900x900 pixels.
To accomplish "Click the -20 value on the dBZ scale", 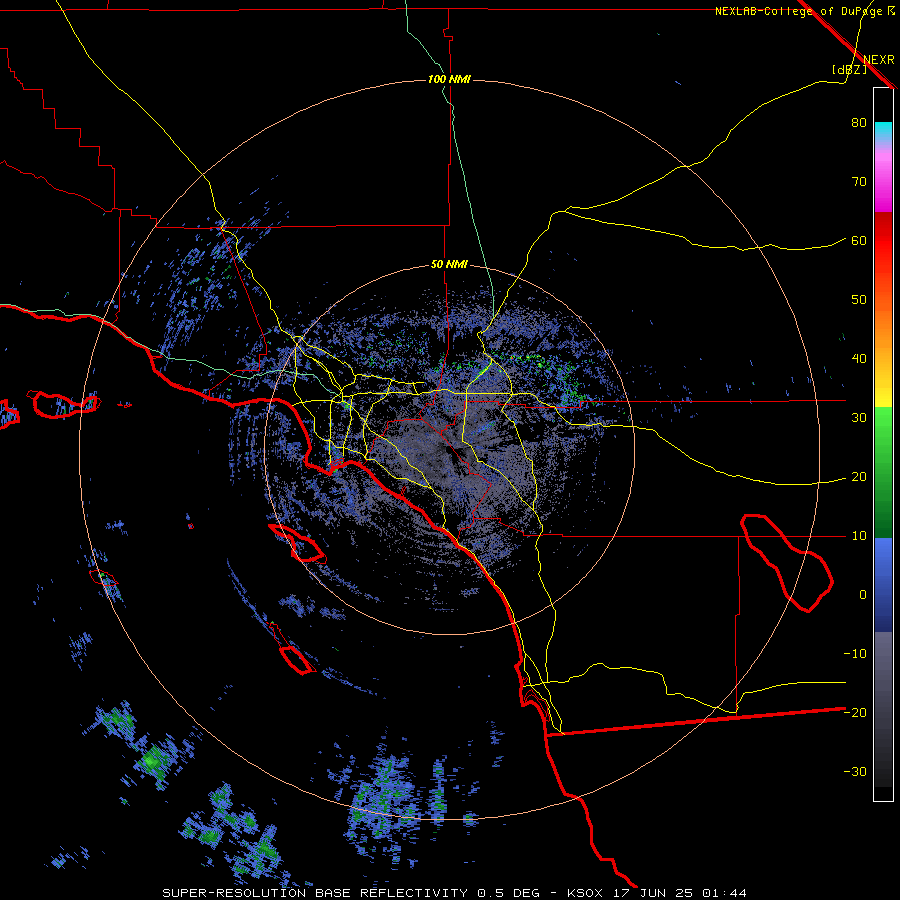I will pyautogui.click(x=855, y=712).
